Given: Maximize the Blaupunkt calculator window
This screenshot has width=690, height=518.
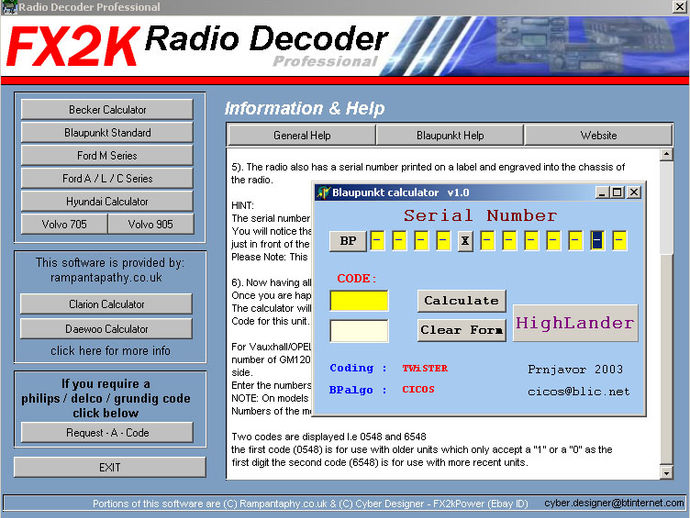Looking at the screenshot, I should point(617,192).
